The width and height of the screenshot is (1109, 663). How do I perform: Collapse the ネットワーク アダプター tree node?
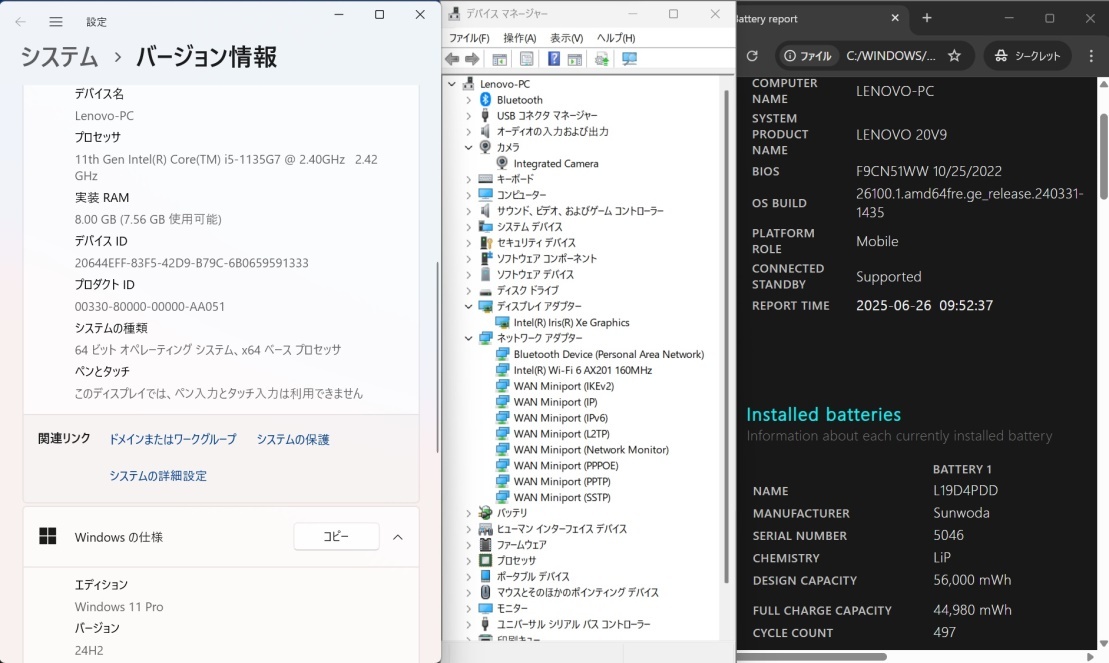[x=468, y=338]
